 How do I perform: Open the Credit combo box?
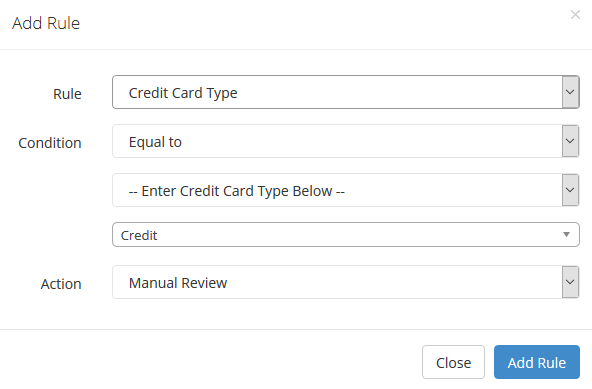tap(346, 235)
